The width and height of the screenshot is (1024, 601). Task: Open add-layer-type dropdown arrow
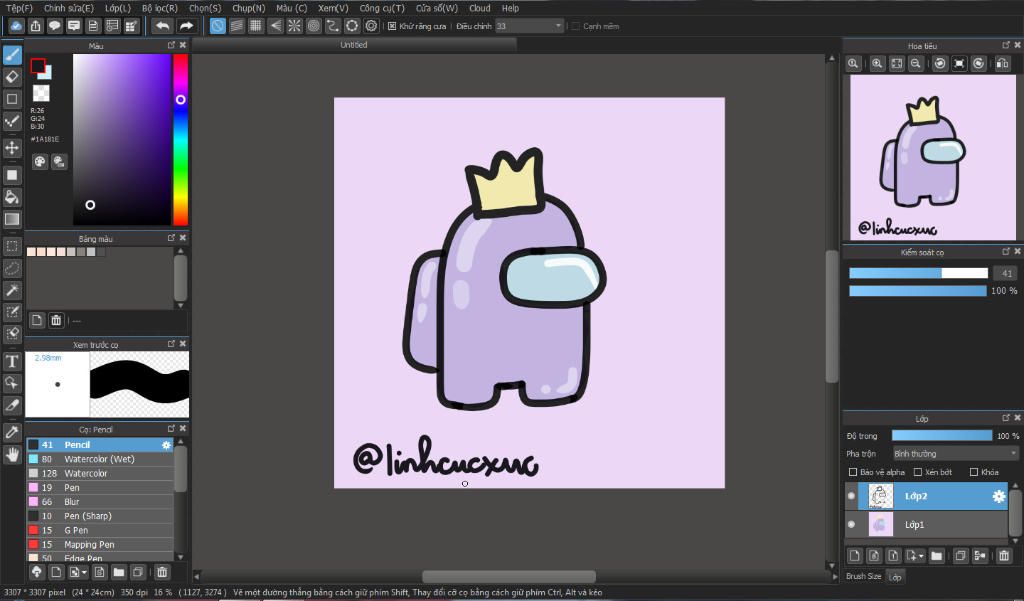[x=921, y=556]
